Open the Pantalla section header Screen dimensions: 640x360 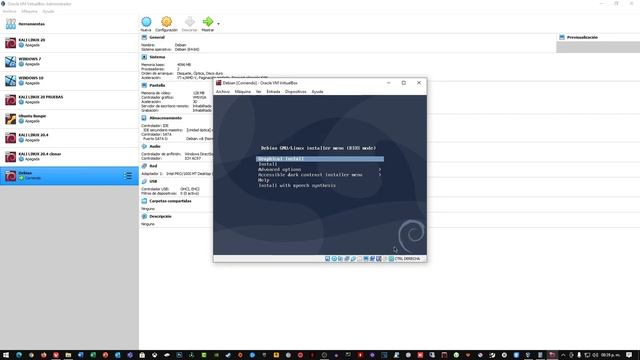point(157,85)
